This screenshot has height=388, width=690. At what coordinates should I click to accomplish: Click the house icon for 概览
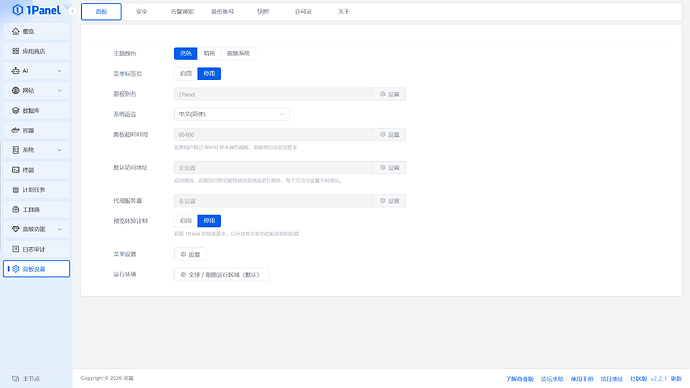(x=16, y=31)
